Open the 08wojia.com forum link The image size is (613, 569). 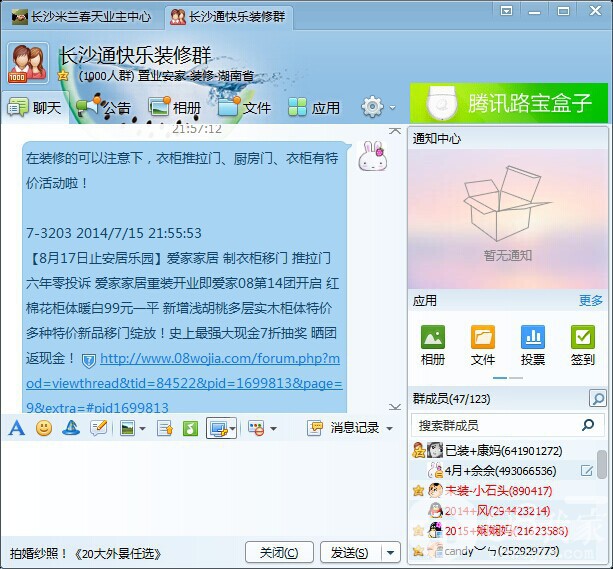click(x=220, y=359)
